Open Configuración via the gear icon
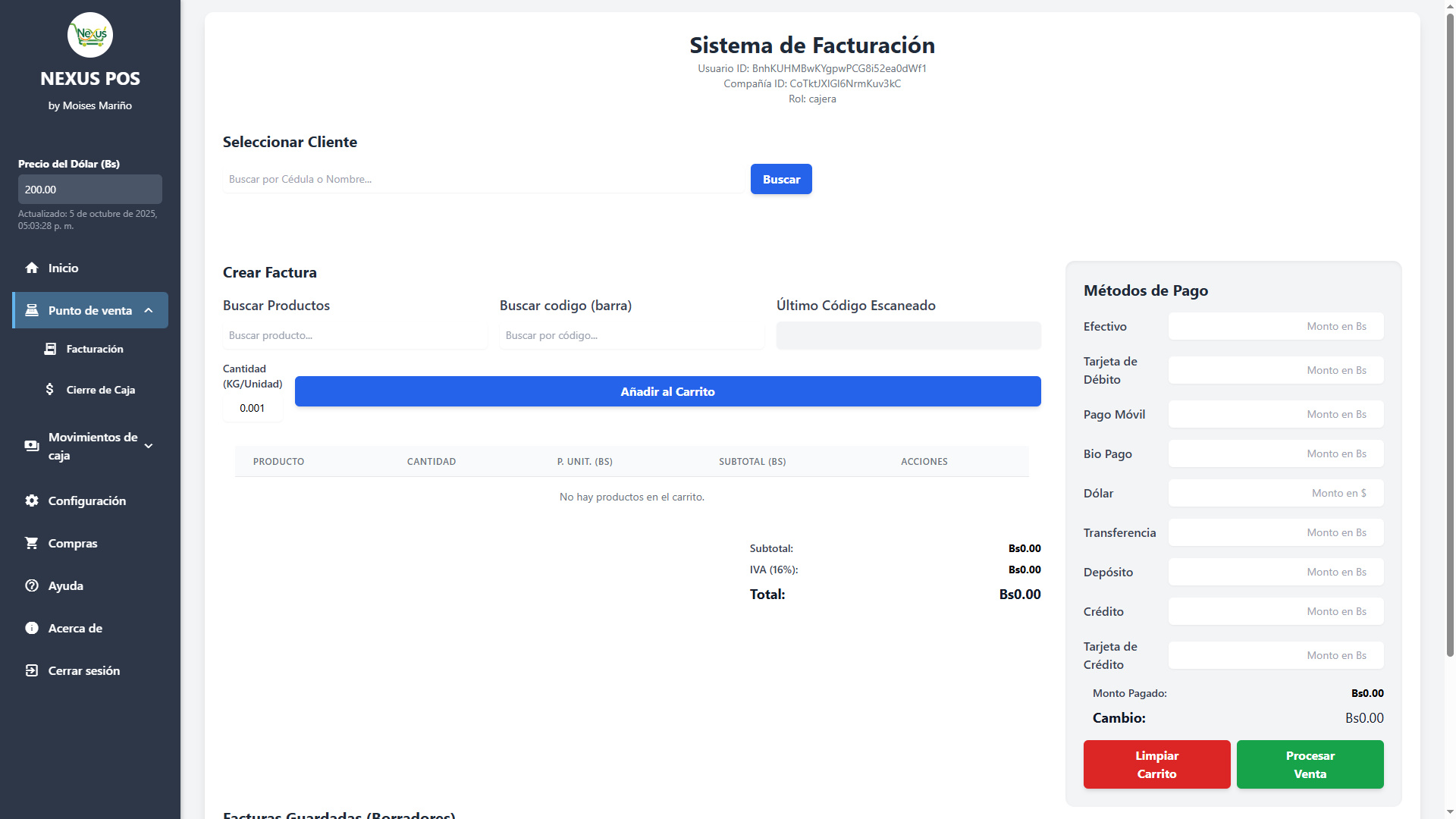1456x819 pixels. (31, 500)
